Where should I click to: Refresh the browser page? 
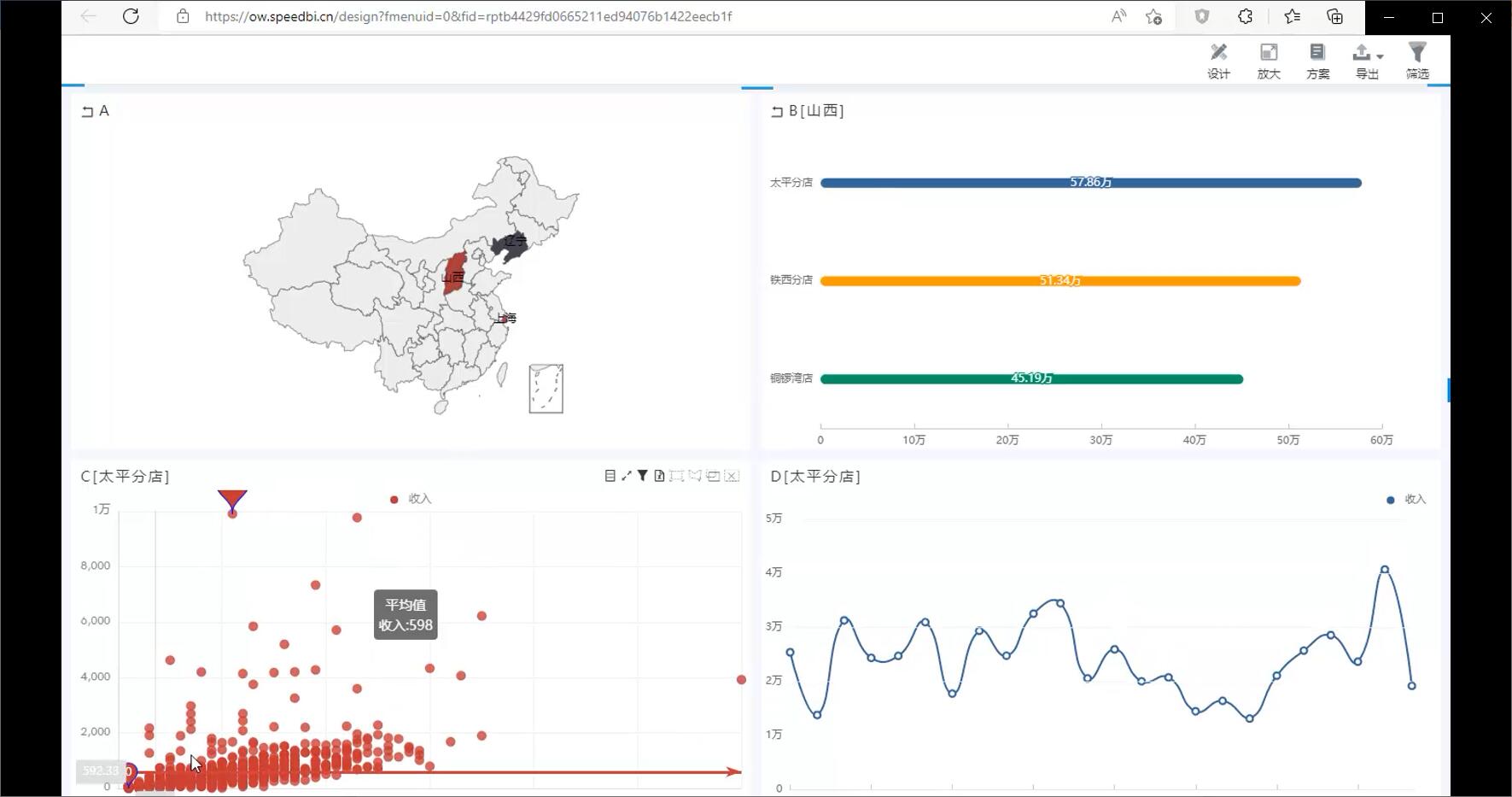(x=131, y=16)
